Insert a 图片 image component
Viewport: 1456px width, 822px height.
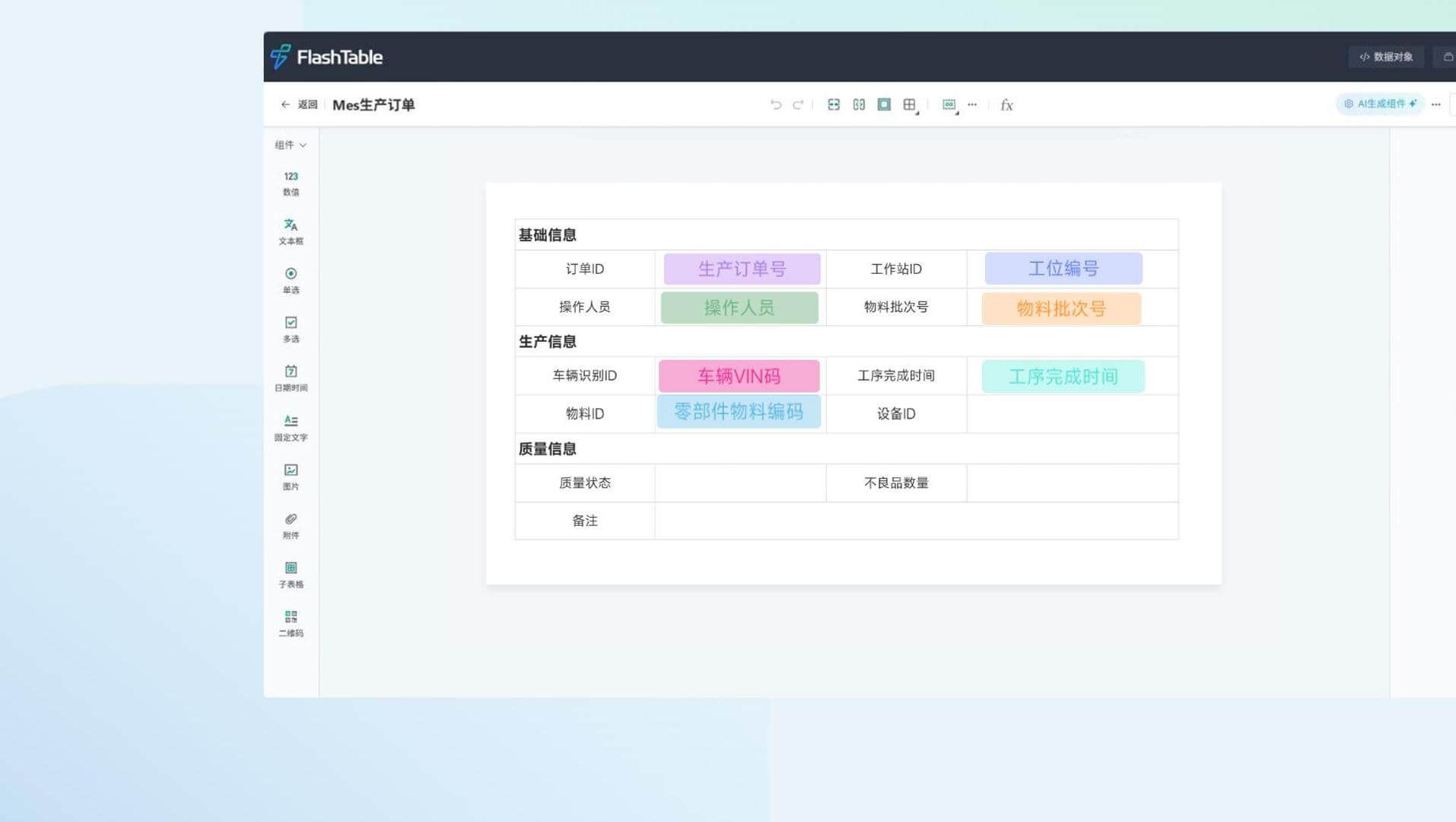[x=290, y=476]
